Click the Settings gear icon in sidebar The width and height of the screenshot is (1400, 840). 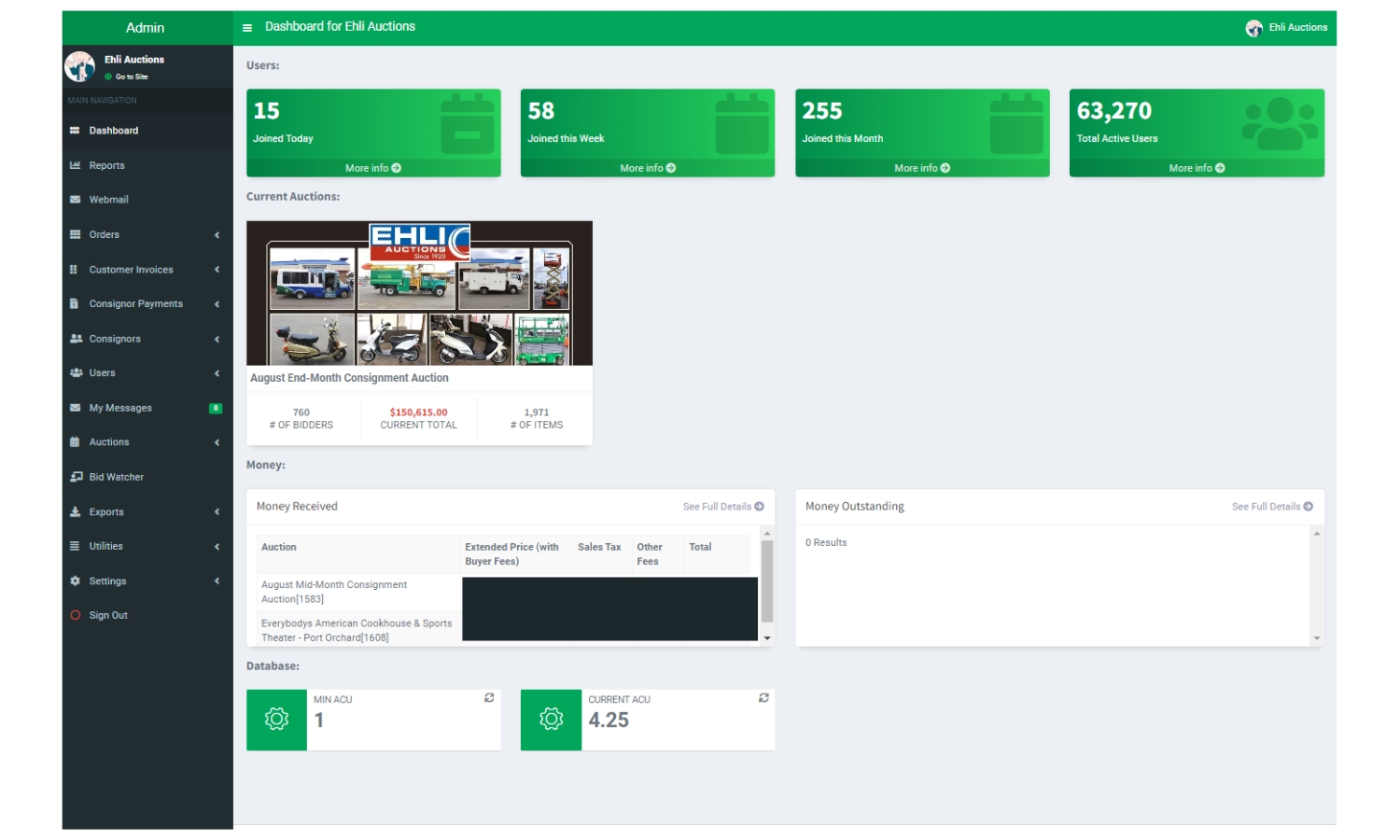pos(75,581)
